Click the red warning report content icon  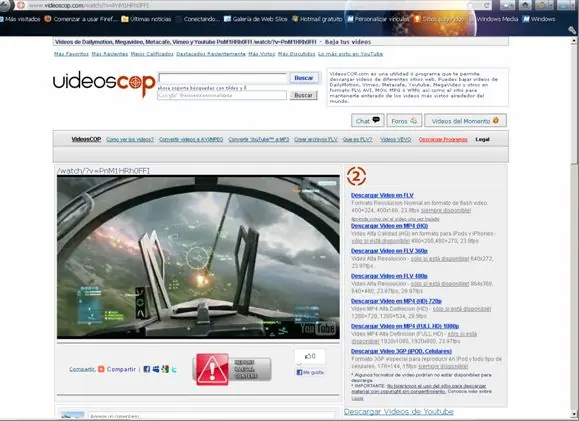212,369
